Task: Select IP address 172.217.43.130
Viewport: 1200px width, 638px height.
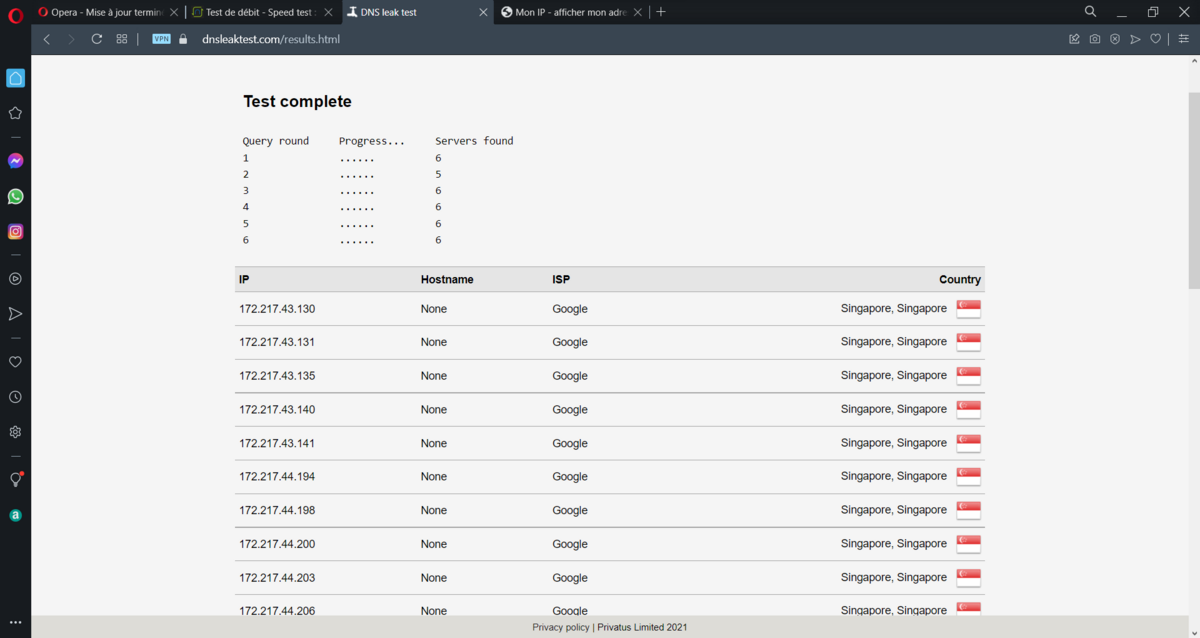Action: pos(277,309)
